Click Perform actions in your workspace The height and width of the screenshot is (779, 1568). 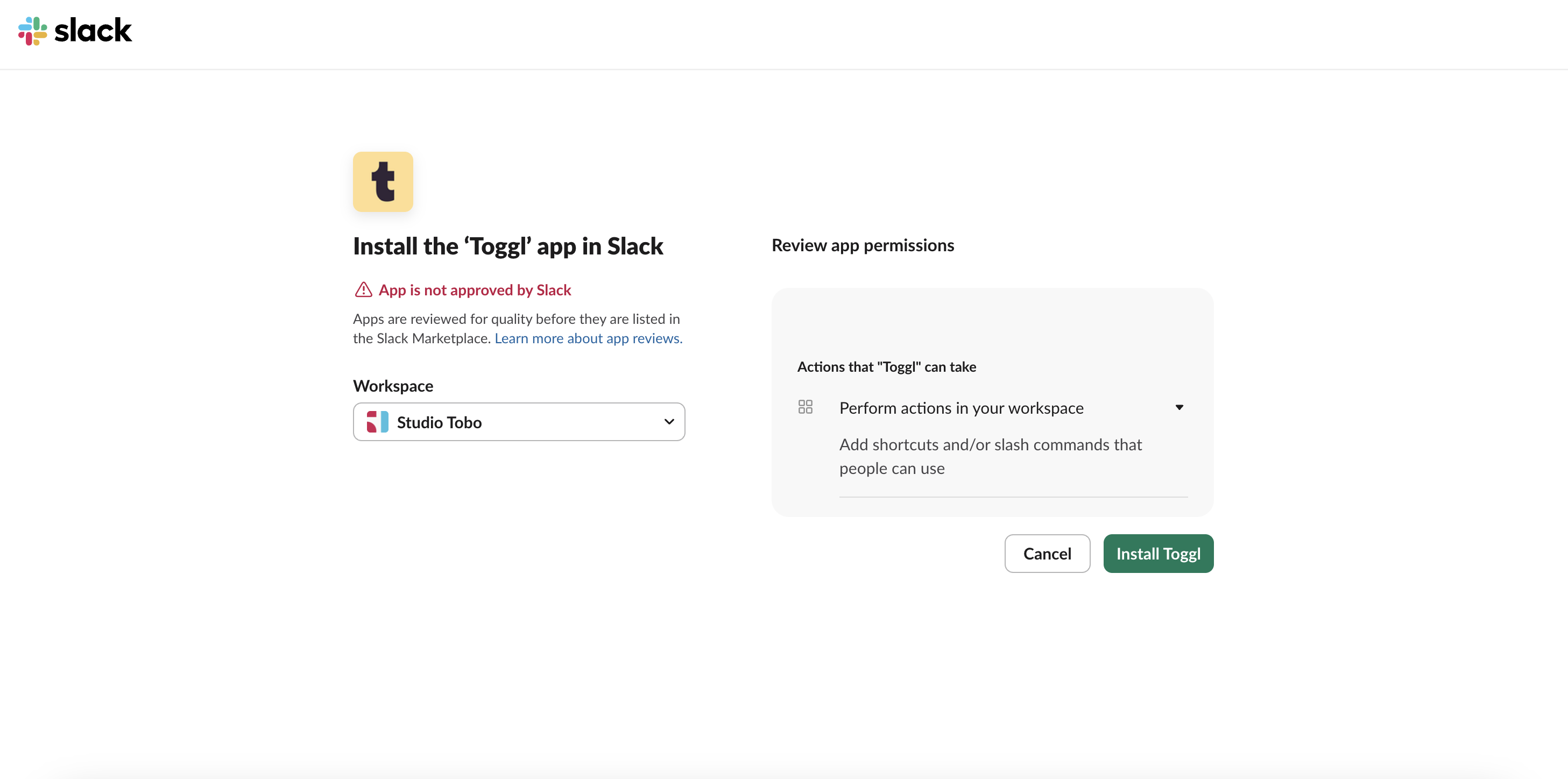pos(961,408)
